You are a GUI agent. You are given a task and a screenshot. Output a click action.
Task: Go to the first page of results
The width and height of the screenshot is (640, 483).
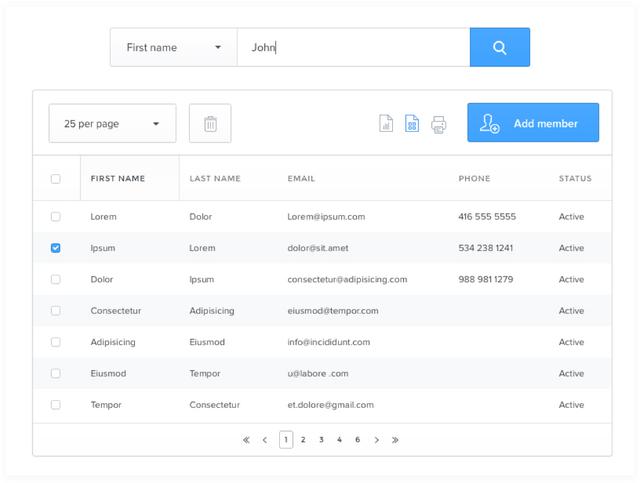[246, 440]
